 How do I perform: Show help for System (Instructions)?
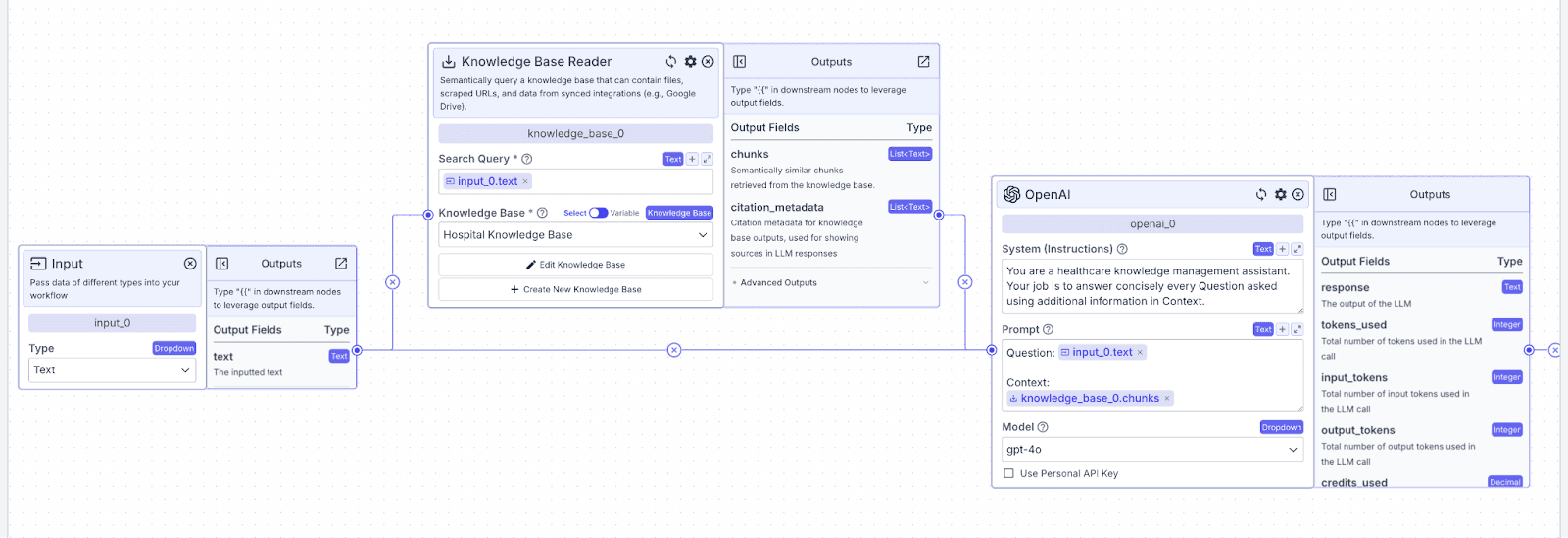1122,249
